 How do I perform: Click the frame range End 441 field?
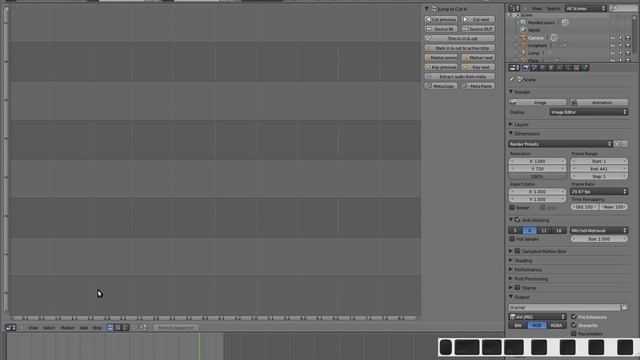coord(599,169)
